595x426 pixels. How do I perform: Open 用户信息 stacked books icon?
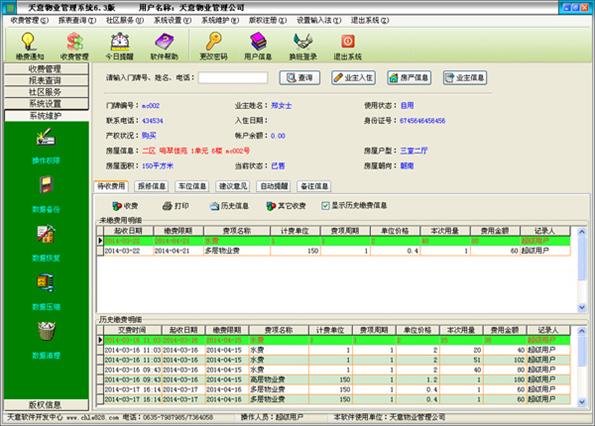point(258,46)
